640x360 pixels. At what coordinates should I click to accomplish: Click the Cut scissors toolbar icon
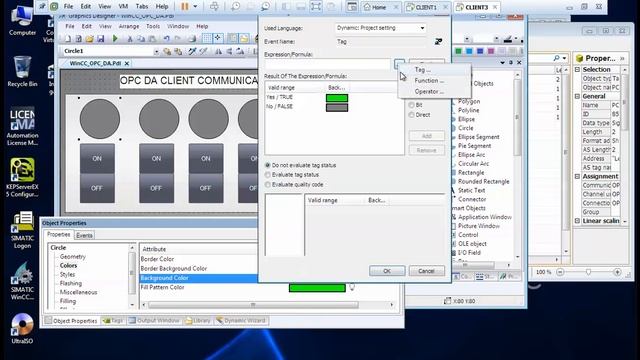point(130,39)
